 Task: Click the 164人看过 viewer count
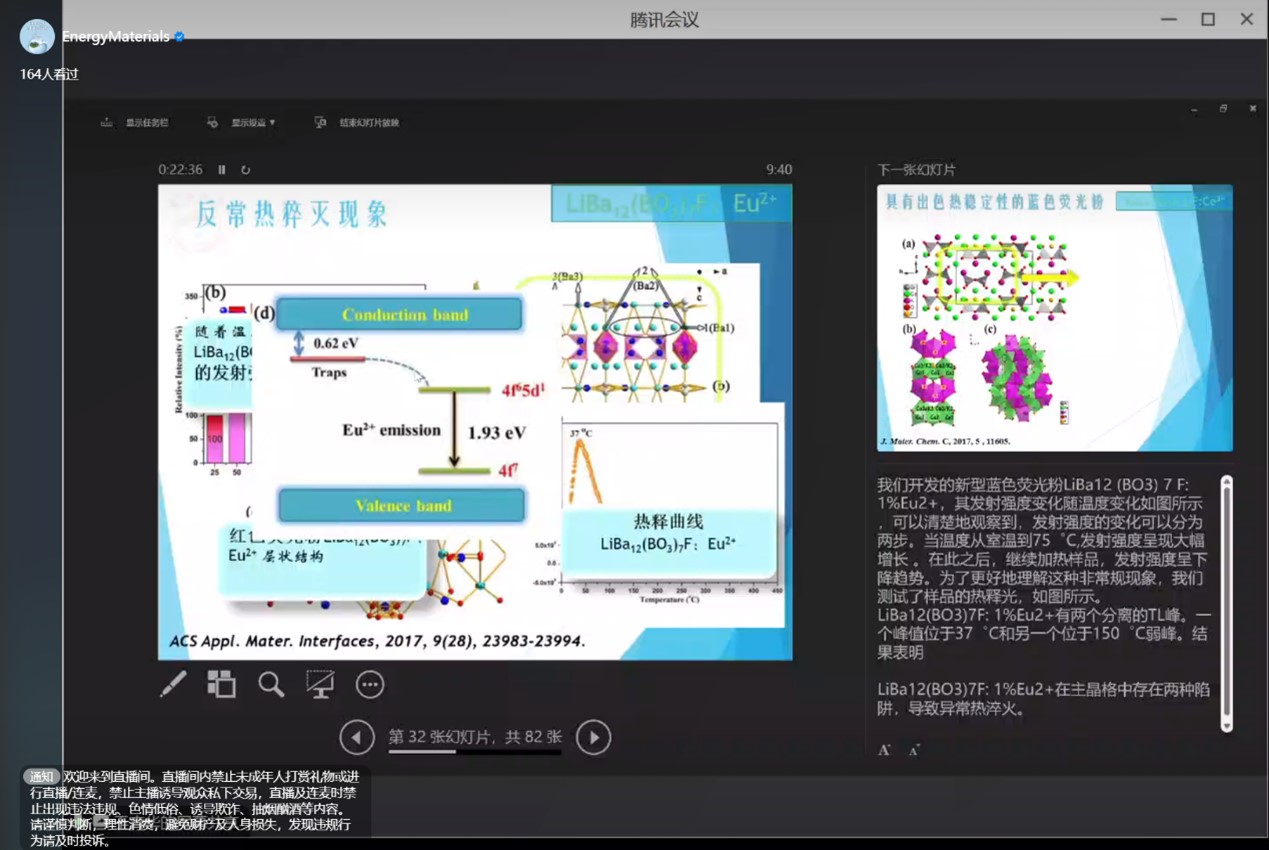coord(49,74)
